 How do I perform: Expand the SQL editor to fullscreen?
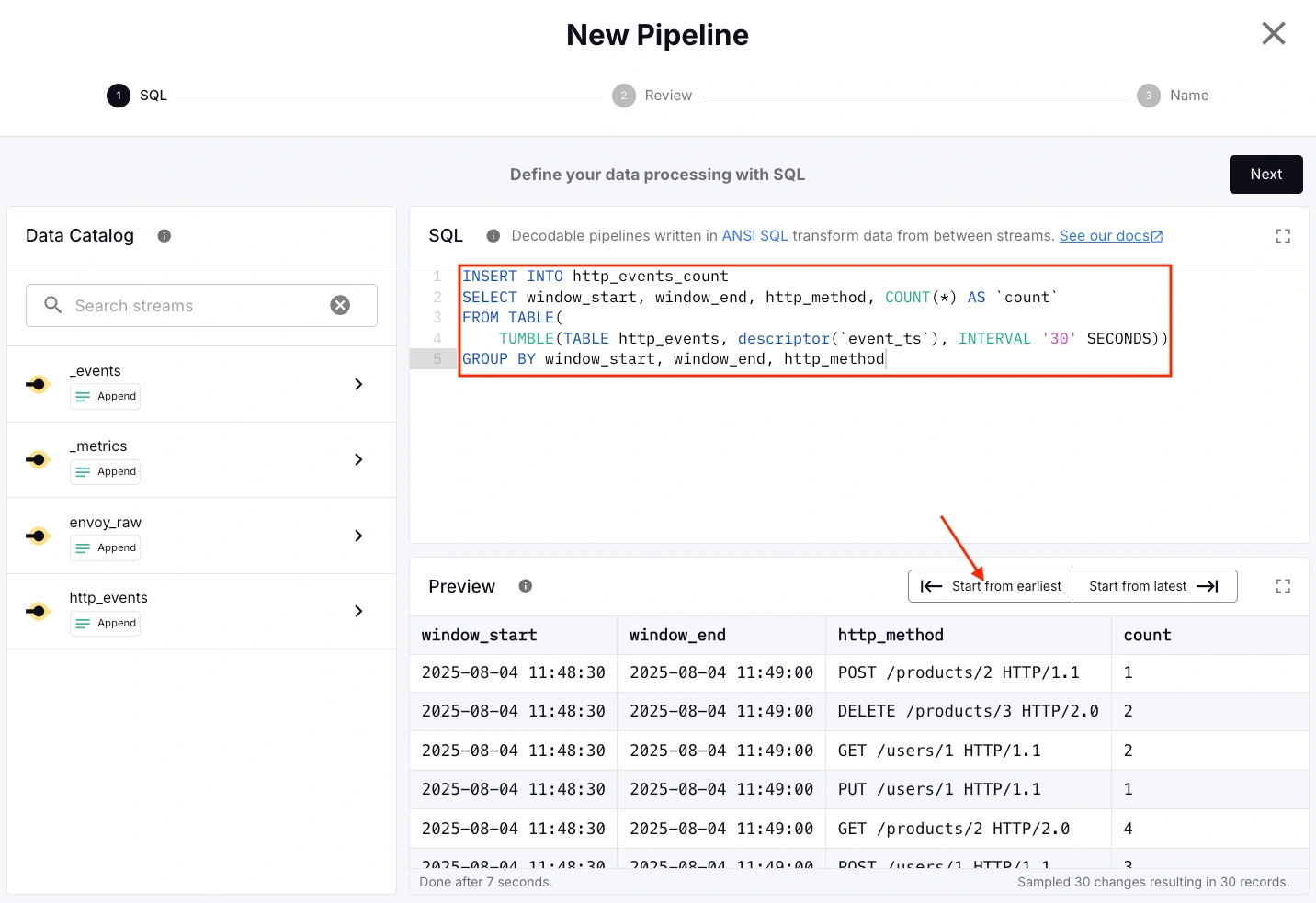(1283, 236)
